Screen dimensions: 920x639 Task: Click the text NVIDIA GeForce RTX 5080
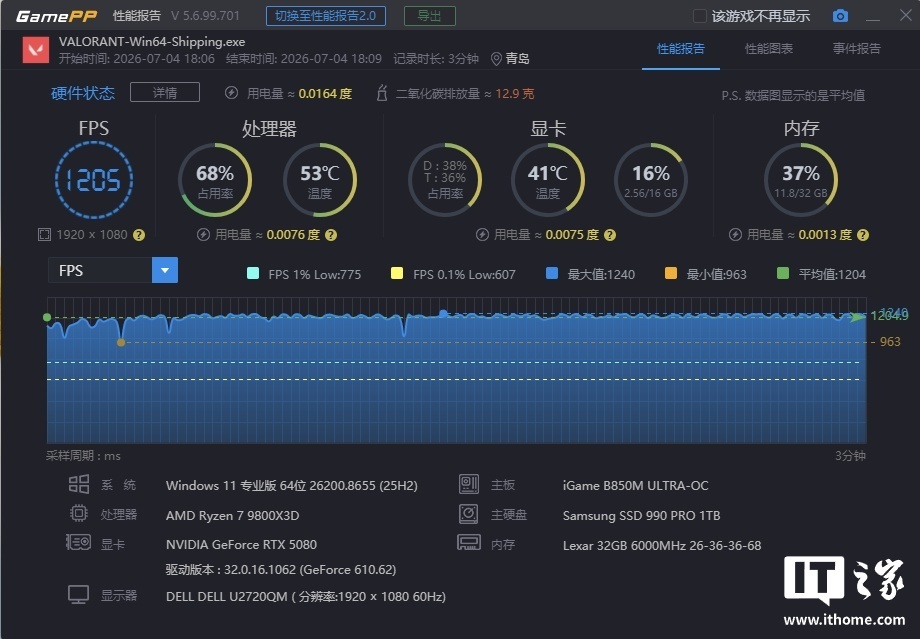pyautogui.click(x=241, y=545)
